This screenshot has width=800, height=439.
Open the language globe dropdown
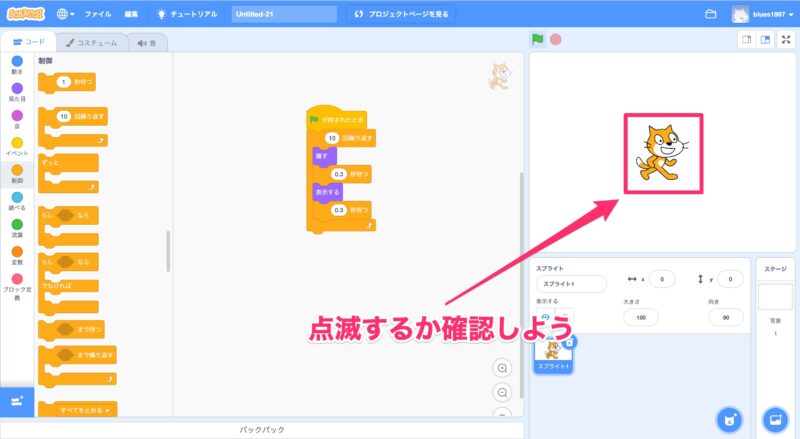(x=66, y=14)
